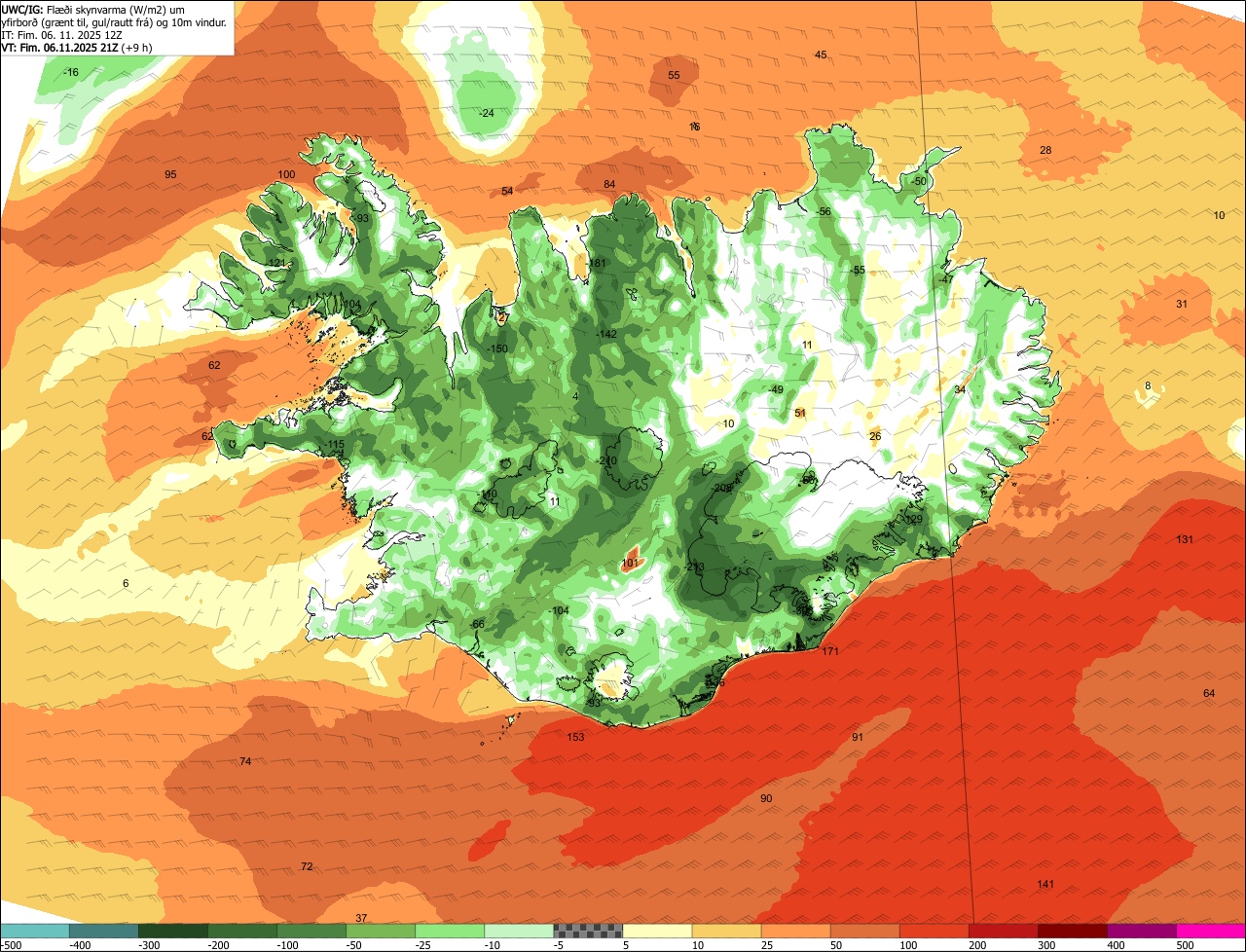
Task: Click the "95" flux value on the map
Action: tap(170, 174)
